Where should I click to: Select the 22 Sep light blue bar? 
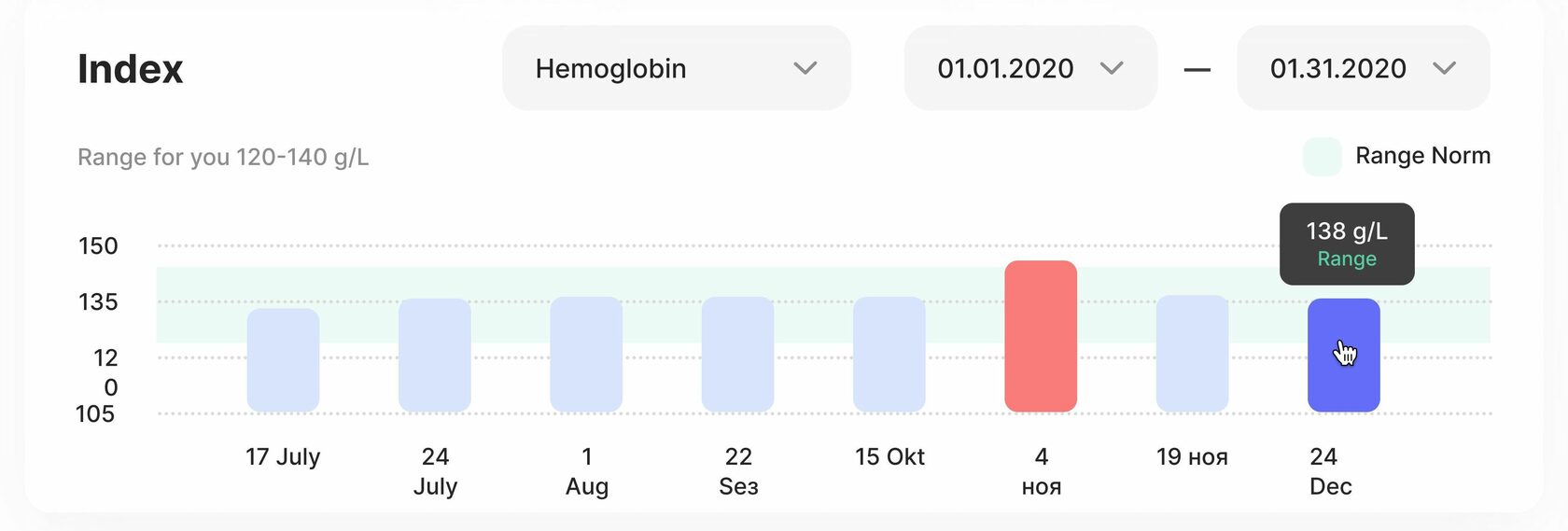[x=737, y=355]
